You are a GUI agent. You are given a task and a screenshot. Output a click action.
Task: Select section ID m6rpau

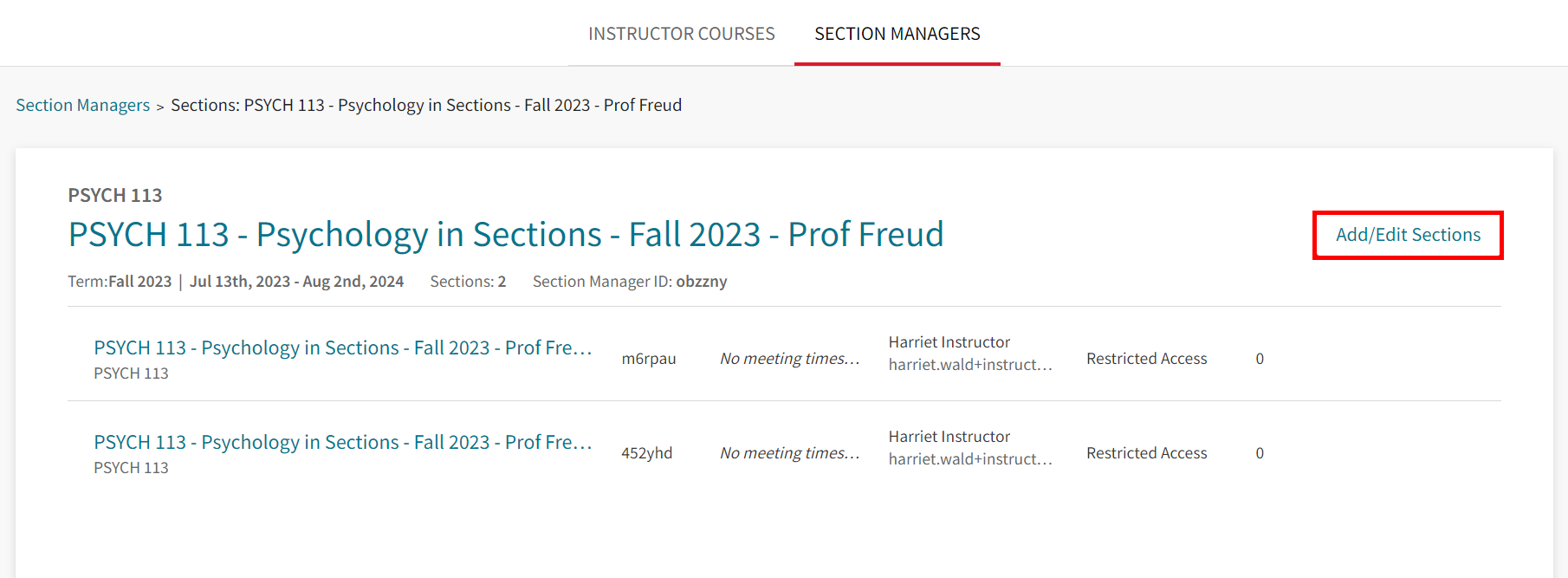(x=650, y=358)
